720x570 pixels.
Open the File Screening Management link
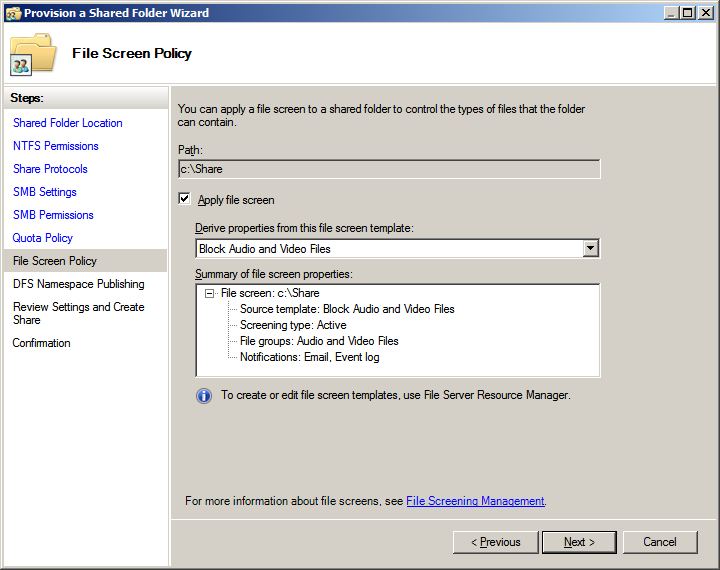point(475,501)
